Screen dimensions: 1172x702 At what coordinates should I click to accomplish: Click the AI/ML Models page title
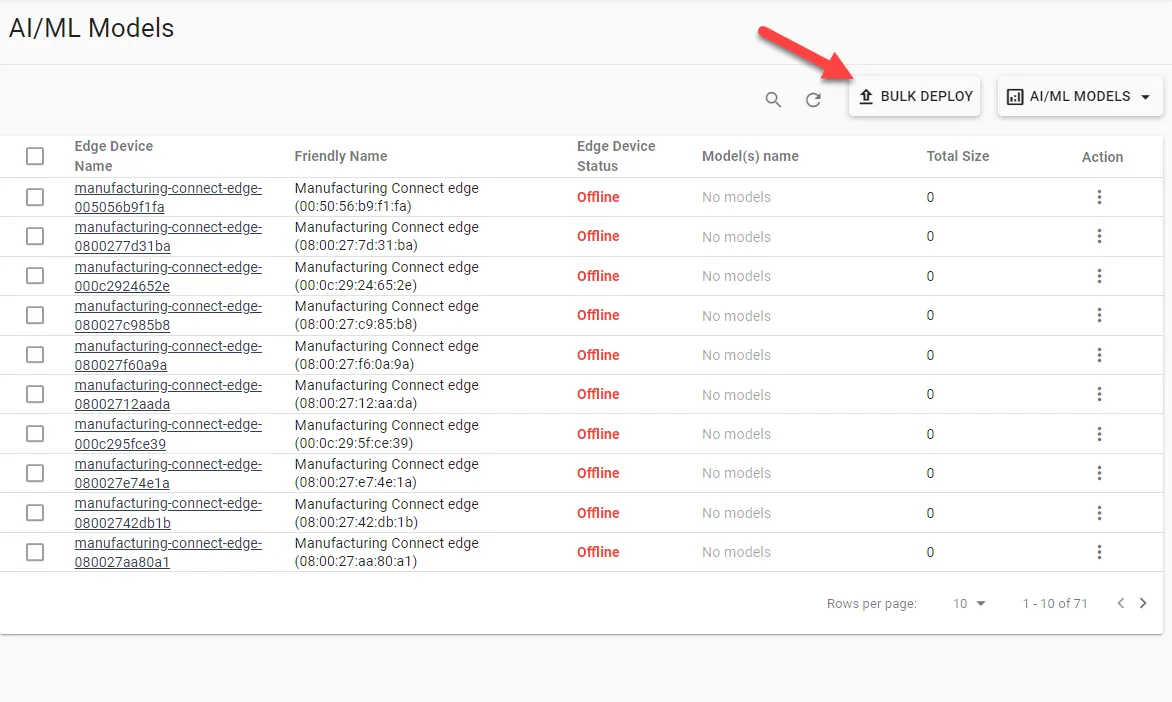tap(91, 28)
